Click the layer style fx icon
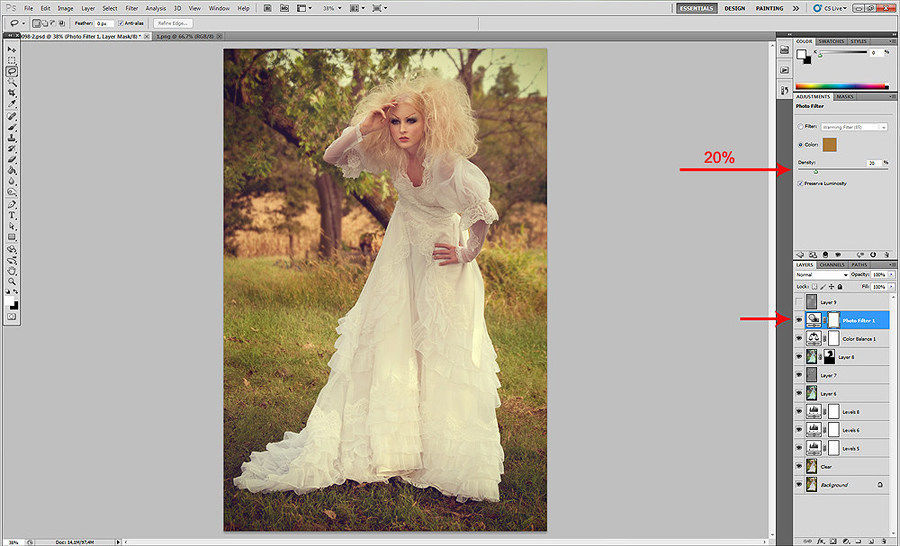 coord(821,541)
